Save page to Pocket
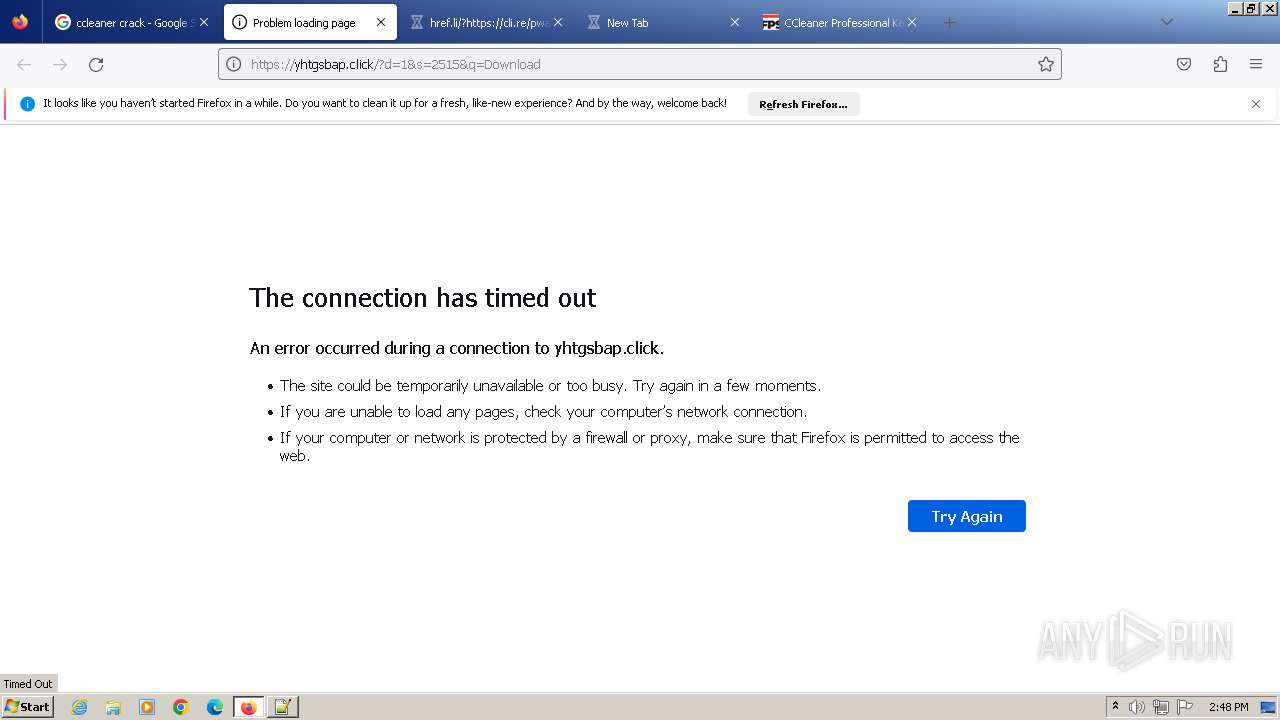 tap(1184, 64)
